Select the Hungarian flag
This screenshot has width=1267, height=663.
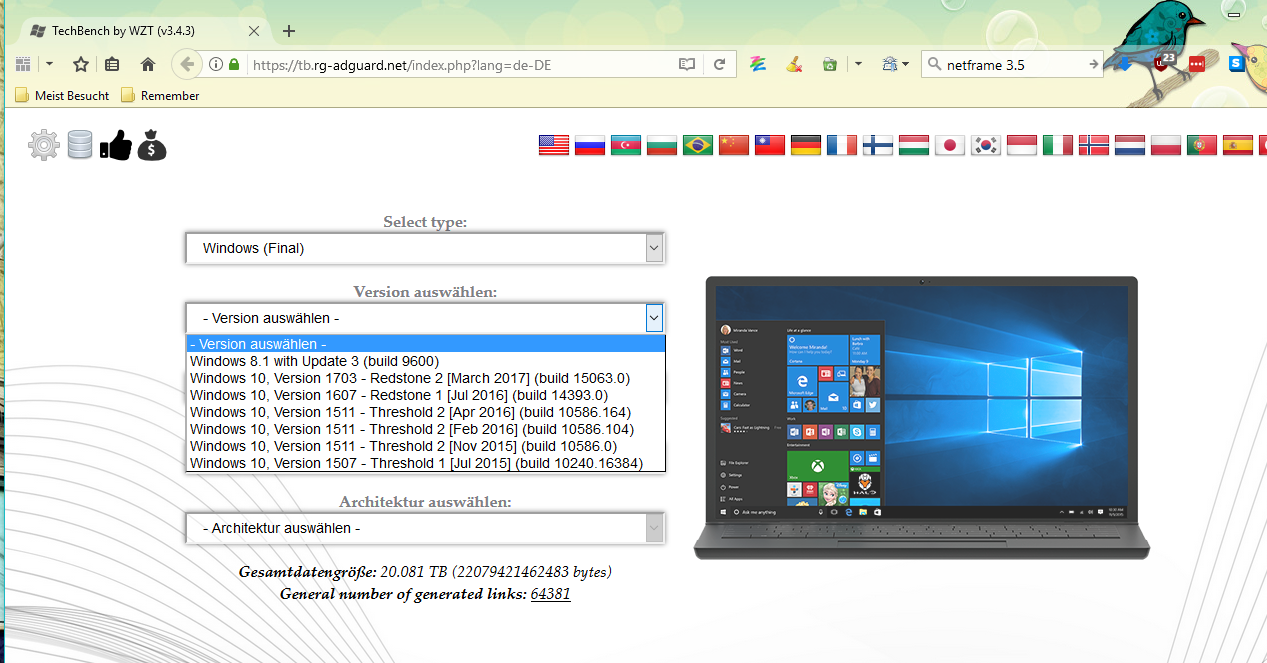(x=914, y=145)
